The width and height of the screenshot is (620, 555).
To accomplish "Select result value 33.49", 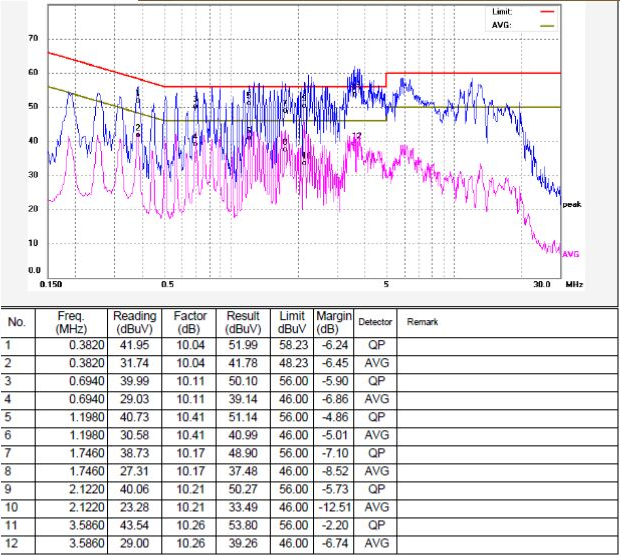I will point(243,507).
